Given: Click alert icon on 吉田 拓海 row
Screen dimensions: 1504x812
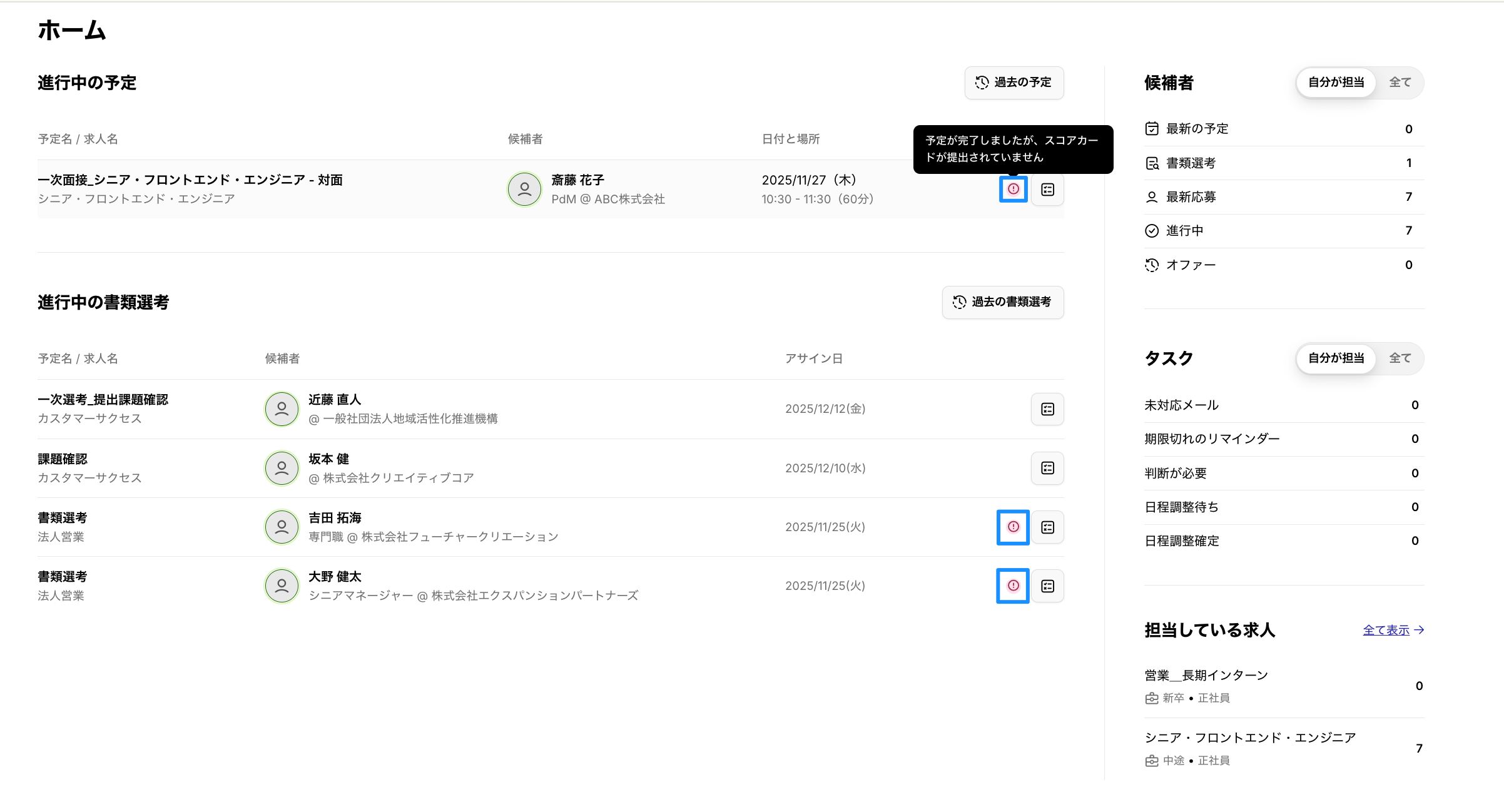Looking at the screenshot, I should tap(1013, 527).
